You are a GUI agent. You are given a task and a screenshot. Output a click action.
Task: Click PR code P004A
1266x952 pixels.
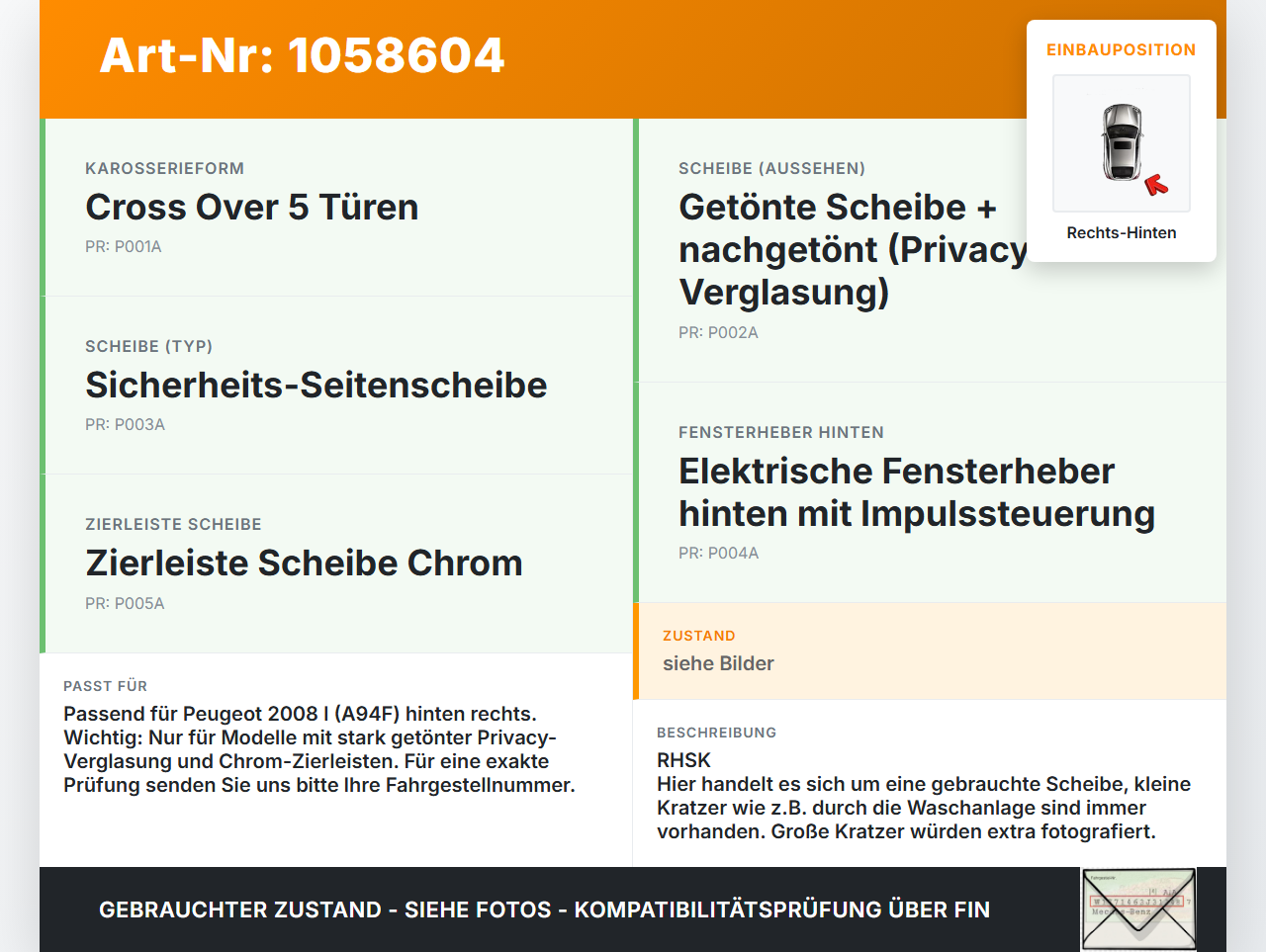point(718,554)
